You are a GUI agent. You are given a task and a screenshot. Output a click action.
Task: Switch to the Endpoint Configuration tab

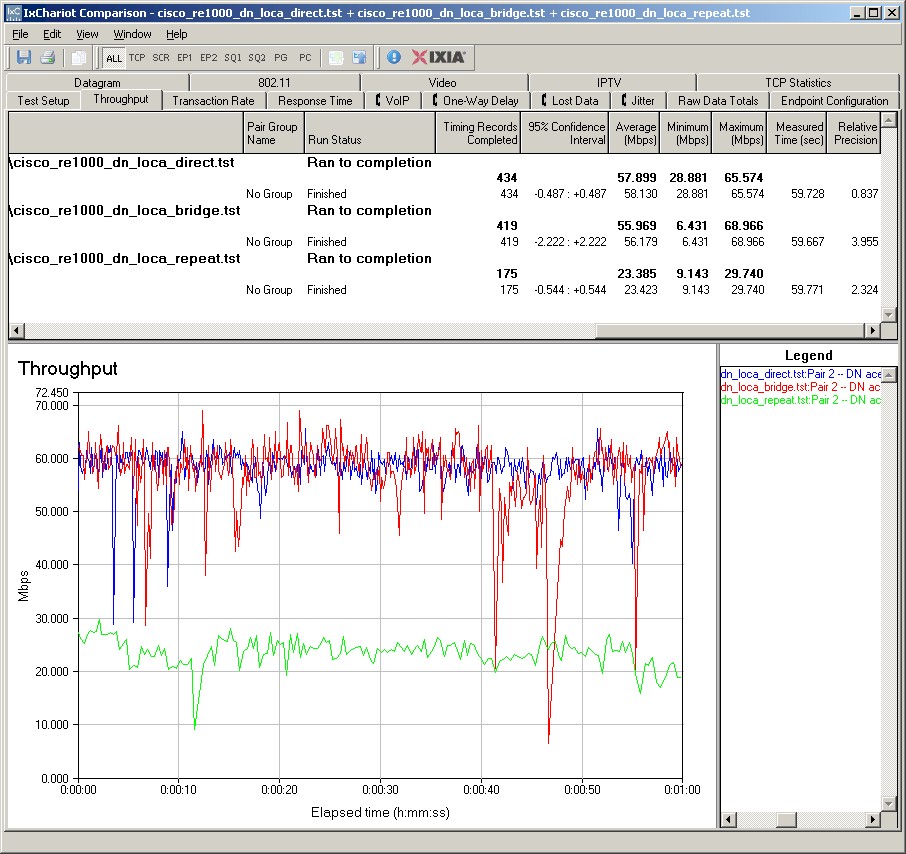[834, 101]
